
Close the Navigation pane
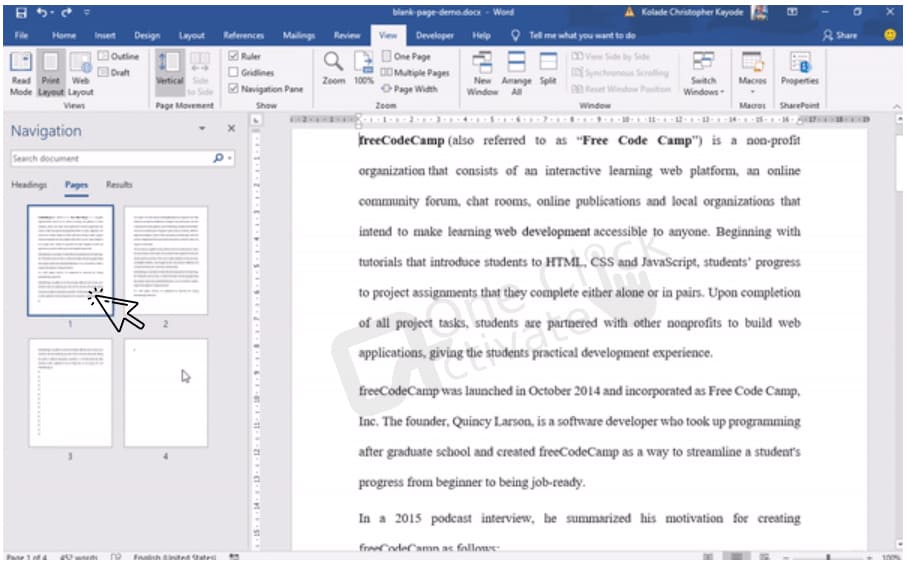point(231,128)
